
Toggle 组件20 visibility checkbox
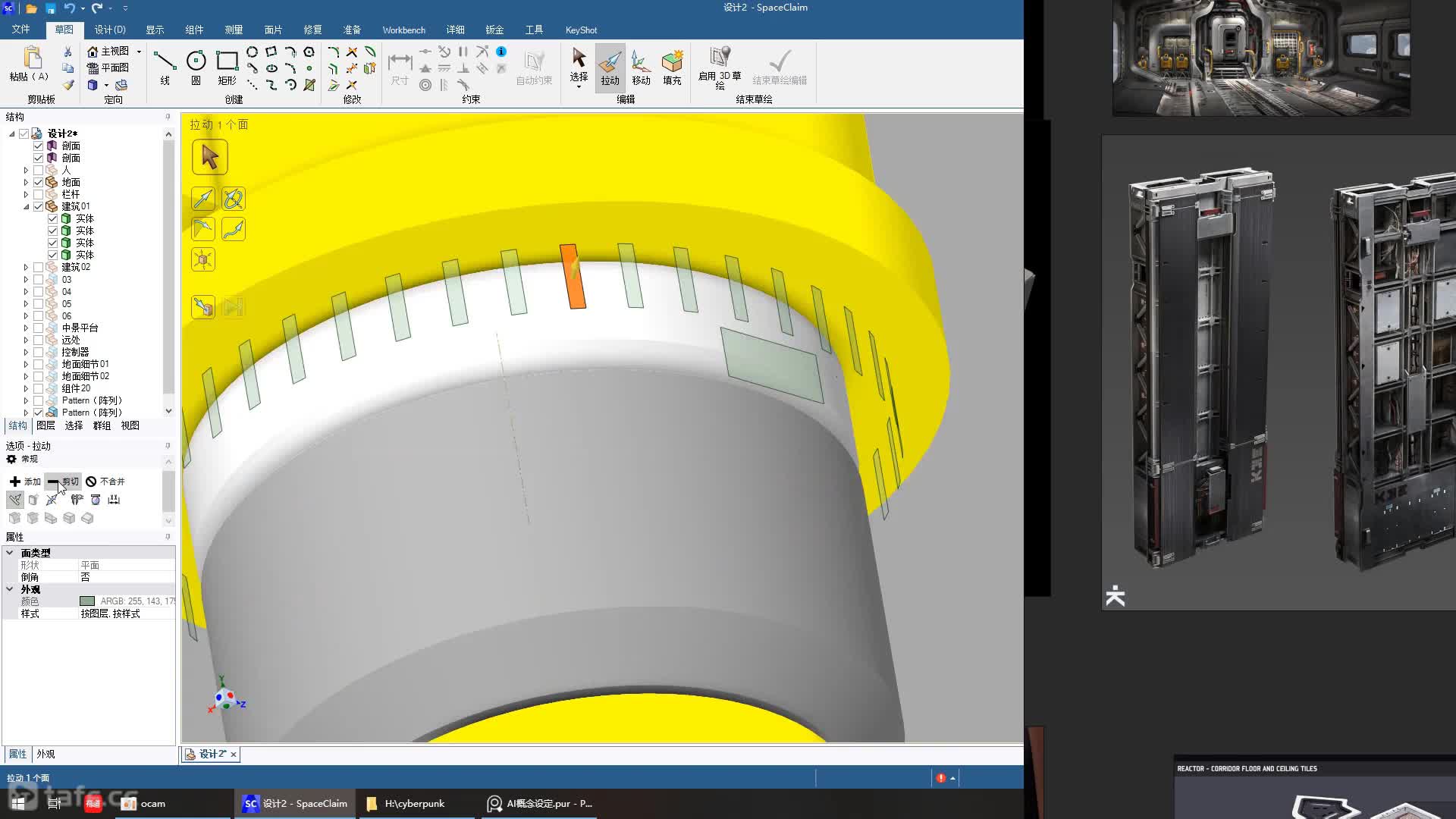click(x=38, y=388)
